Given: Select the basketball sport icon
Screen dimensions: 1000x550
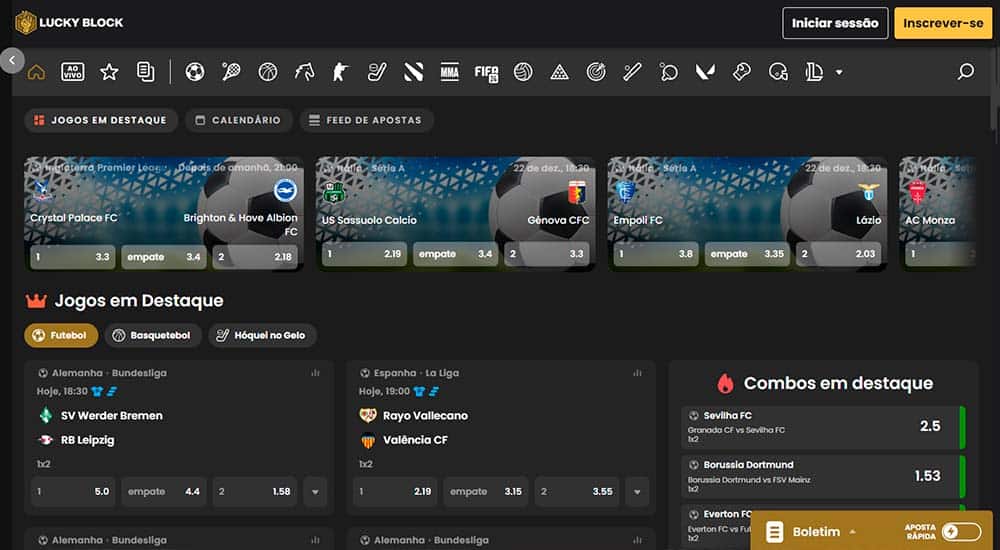Looking at the screenshot, I should click(268, 72).
